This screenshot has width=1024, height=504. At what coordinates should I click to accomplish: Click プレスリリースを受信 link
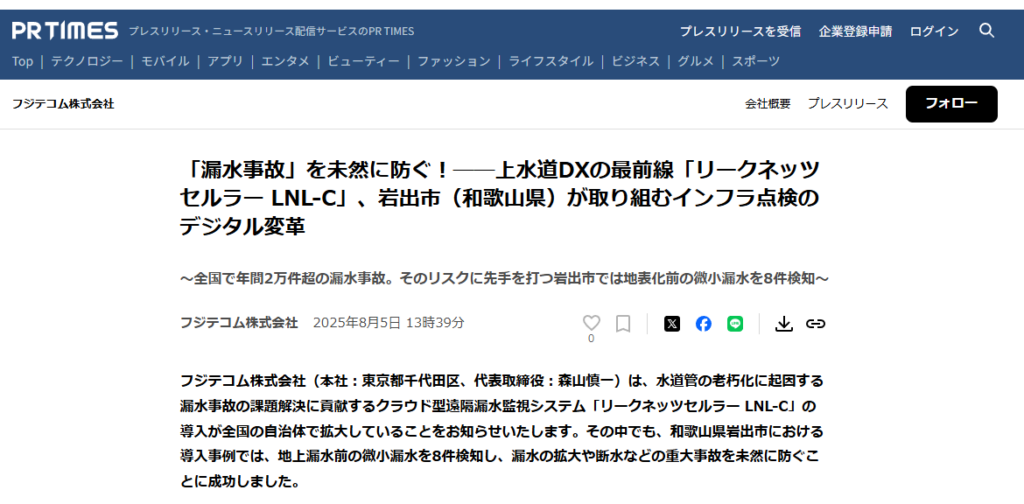pyautogui.click(x=741, y=31)
